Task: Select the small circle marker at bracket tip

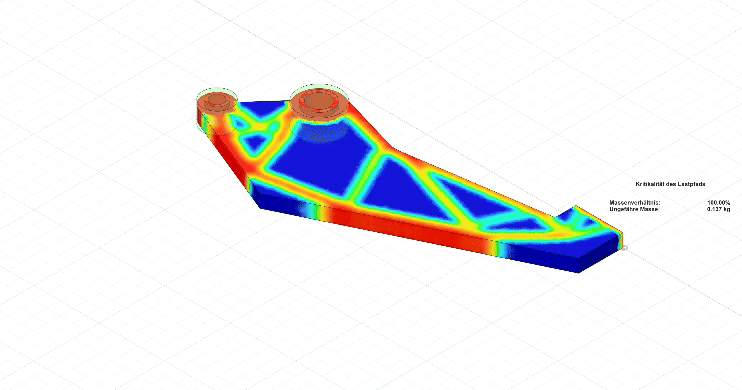Action: [625, 248]
